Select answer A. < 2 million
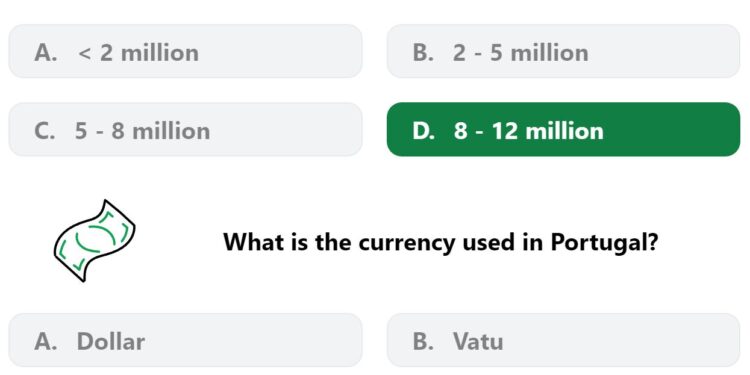The image size is (750, 375). tap(186, 51)
